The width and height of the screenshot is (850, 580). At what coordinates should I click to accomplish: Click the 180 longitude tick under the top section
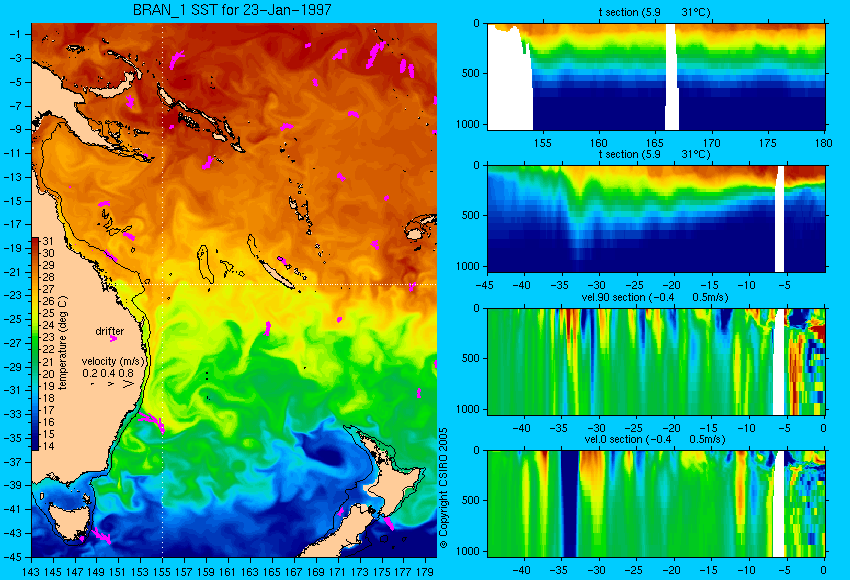tap(824, 143)
